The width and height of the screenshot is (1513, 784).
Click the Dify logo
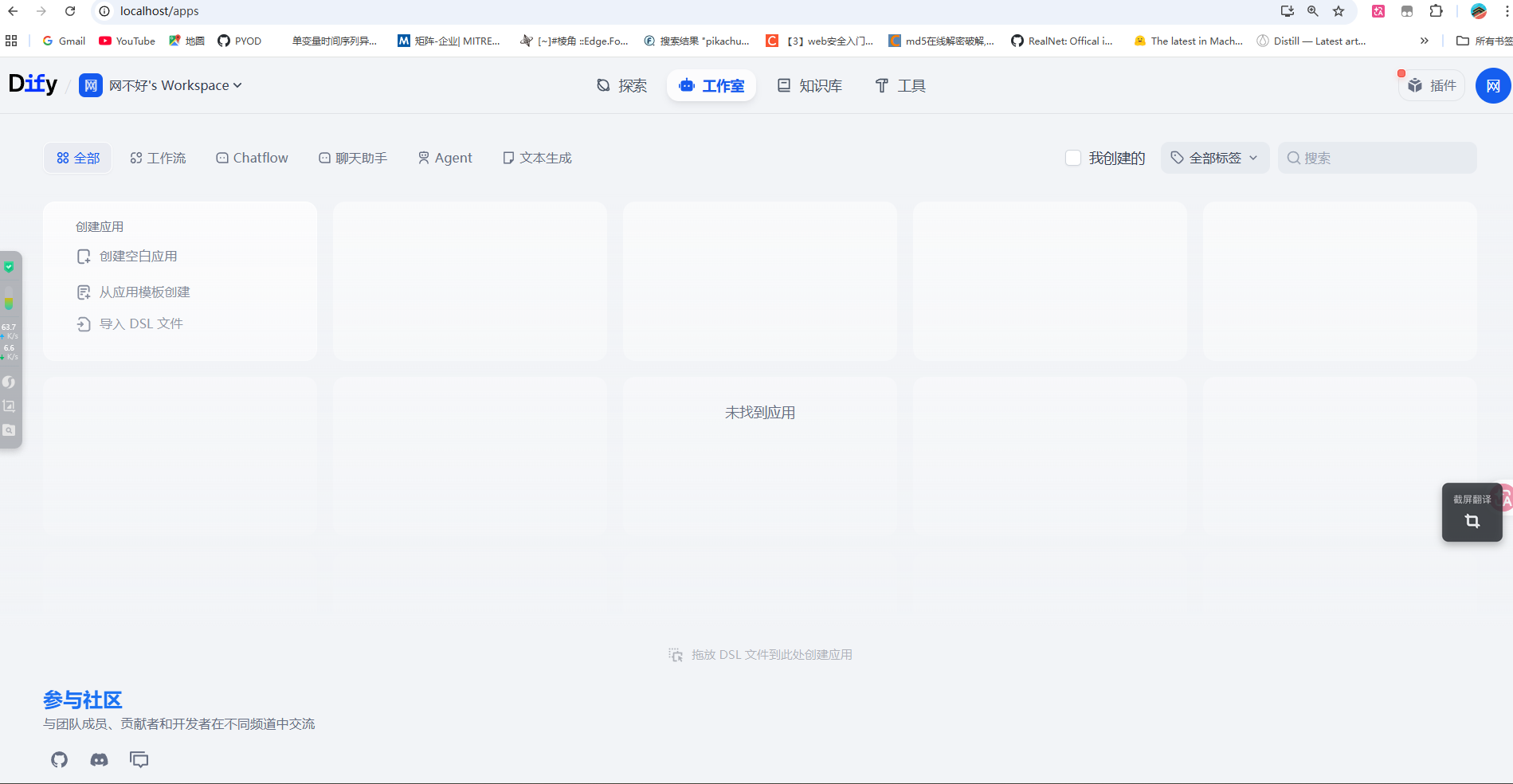(33, 84)
